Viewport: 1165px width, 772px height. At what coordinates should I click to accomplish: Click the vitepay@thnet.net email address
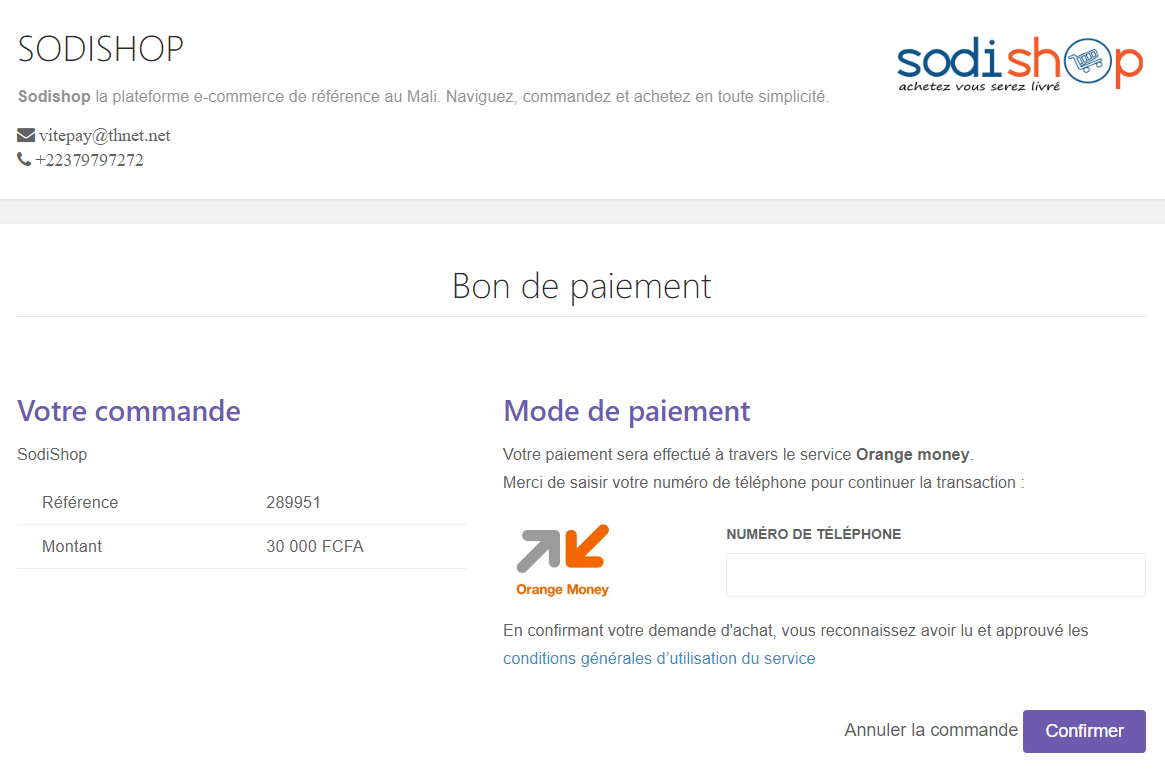point(105,135)
